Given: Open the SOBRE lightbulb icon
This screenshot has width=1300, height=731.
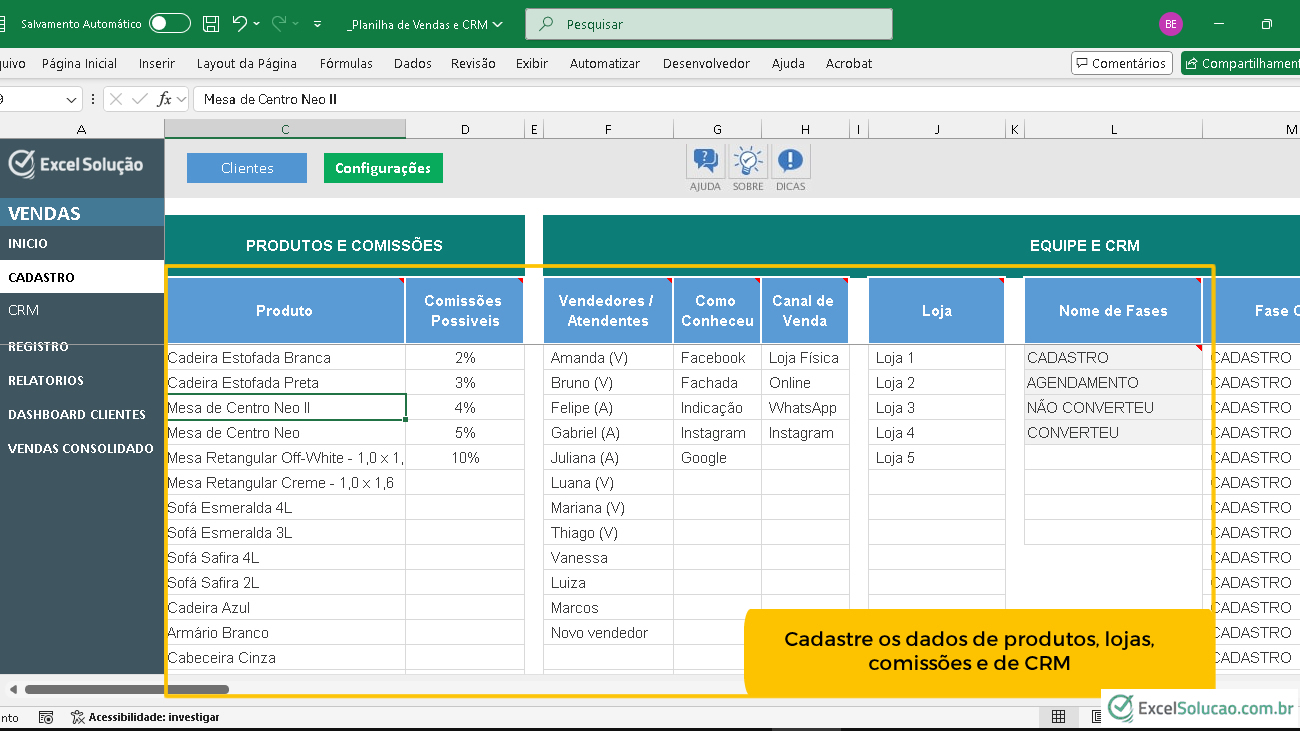Looking at the screenshot, I should tap(747, 161).
